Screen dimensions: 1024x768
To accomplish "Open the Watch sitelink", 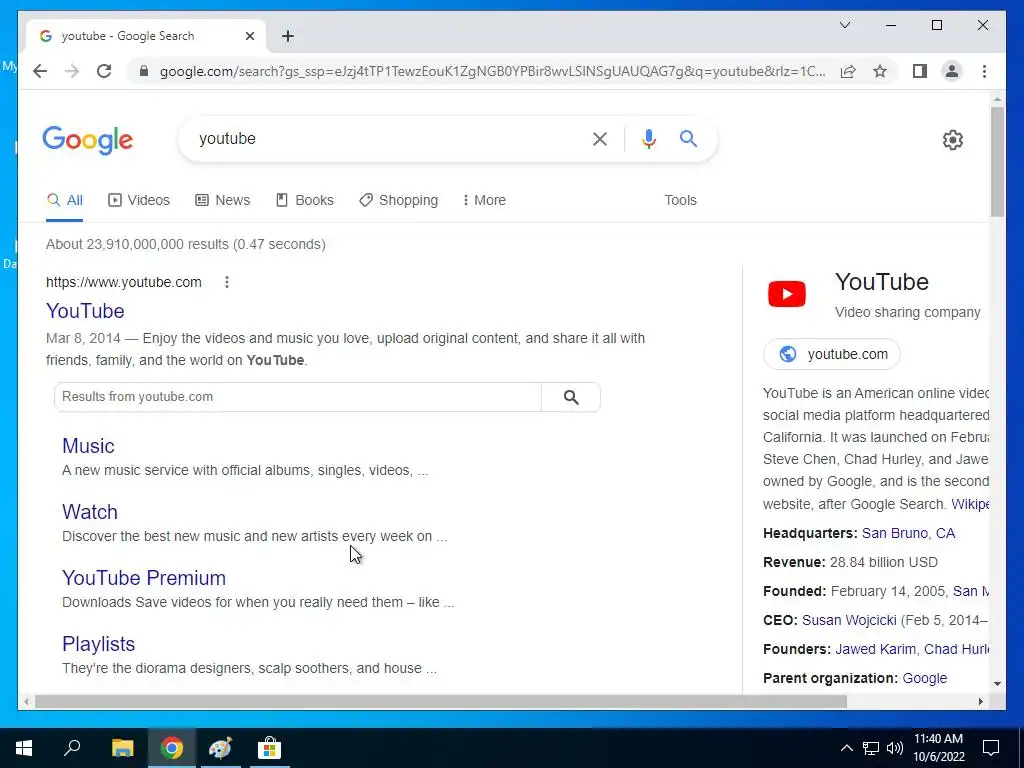I will (x=90, y=512).
